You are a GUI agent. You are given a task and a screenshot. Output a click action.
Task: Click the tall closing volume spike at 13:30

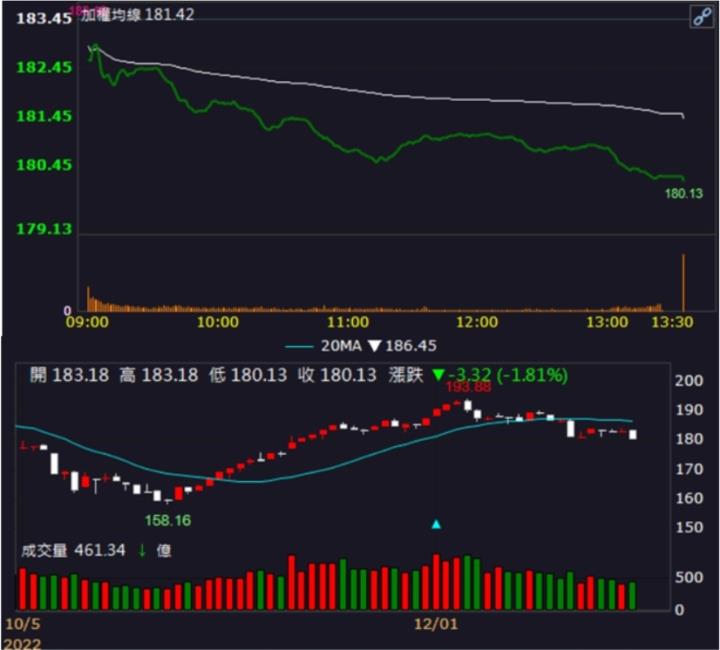tap(683, 282)
